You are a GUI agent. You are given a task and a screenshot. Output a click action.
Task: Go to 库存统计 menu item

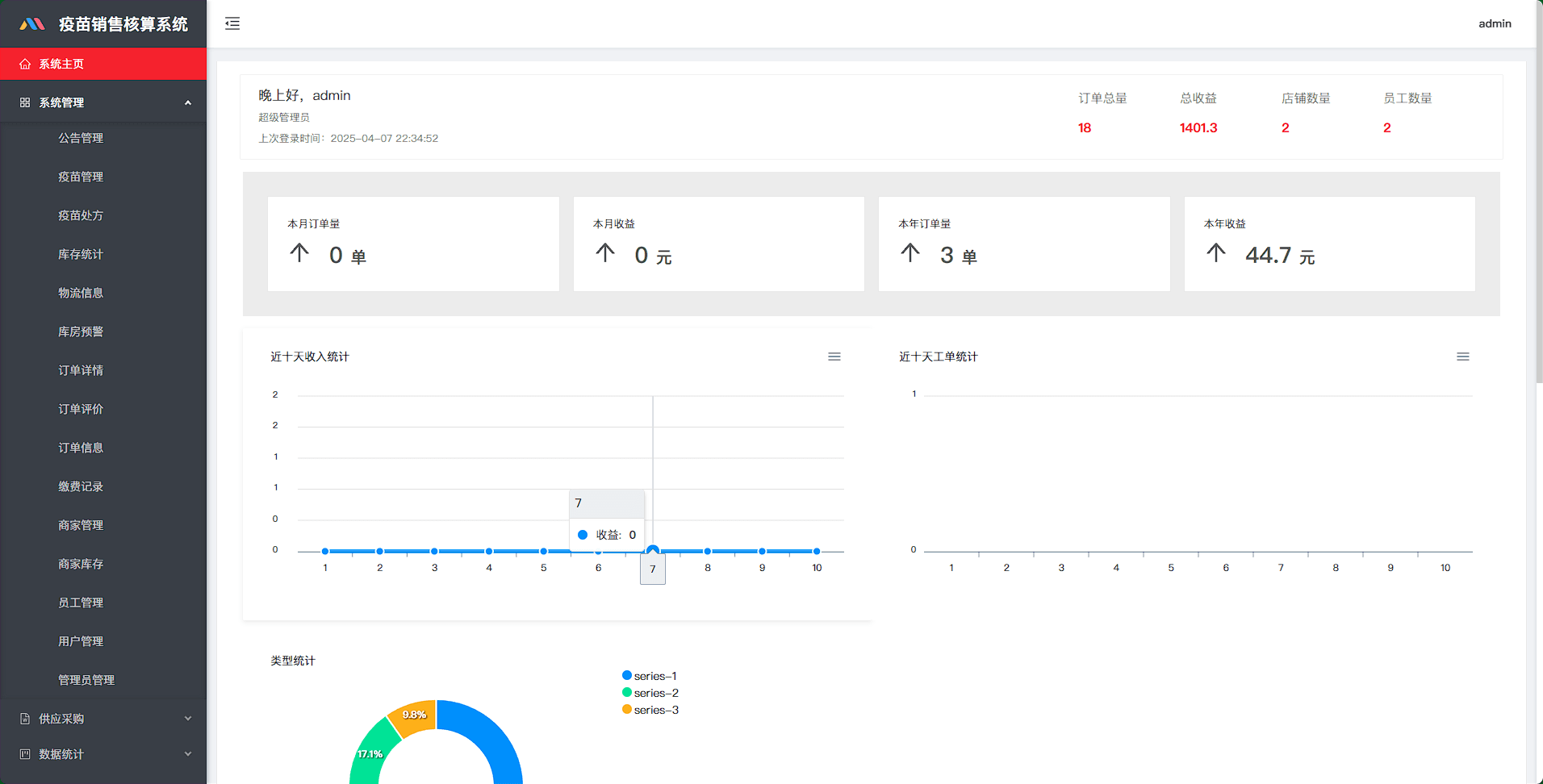81,254
